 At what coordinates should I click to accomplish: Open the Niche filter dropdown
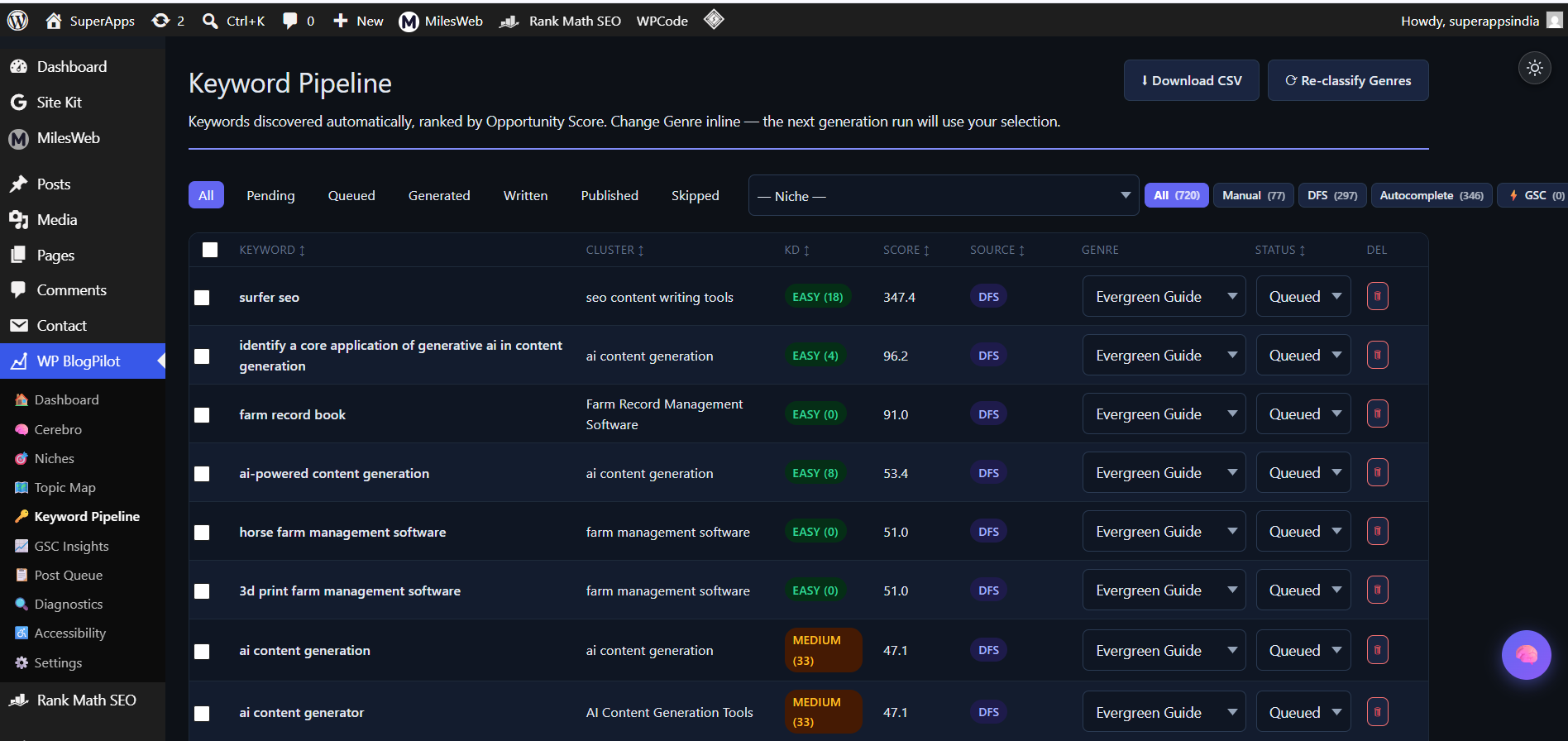click(944, 196)
